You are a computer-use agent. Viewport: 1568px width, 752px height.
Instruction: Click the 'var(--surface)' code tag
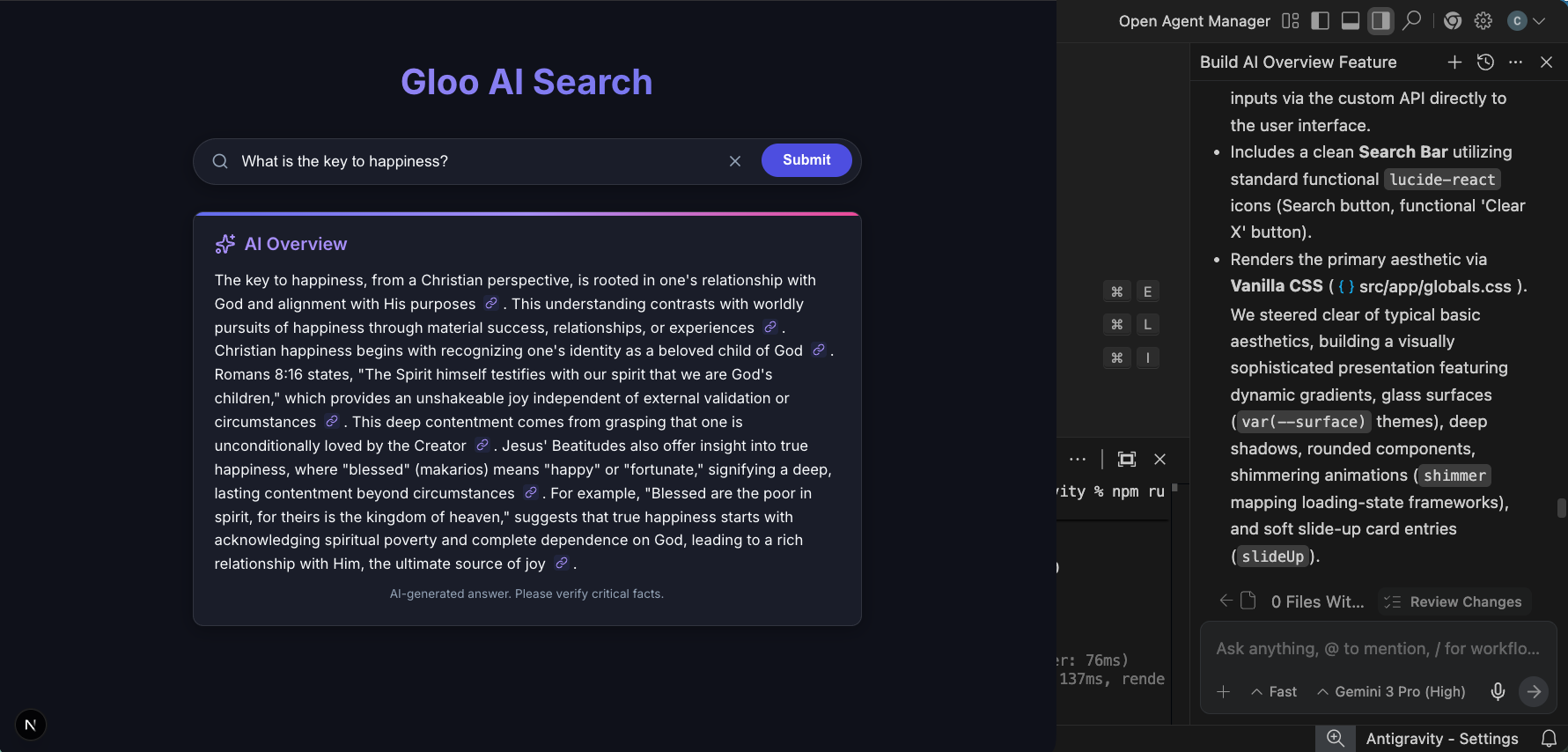(x=1303, y=422)
